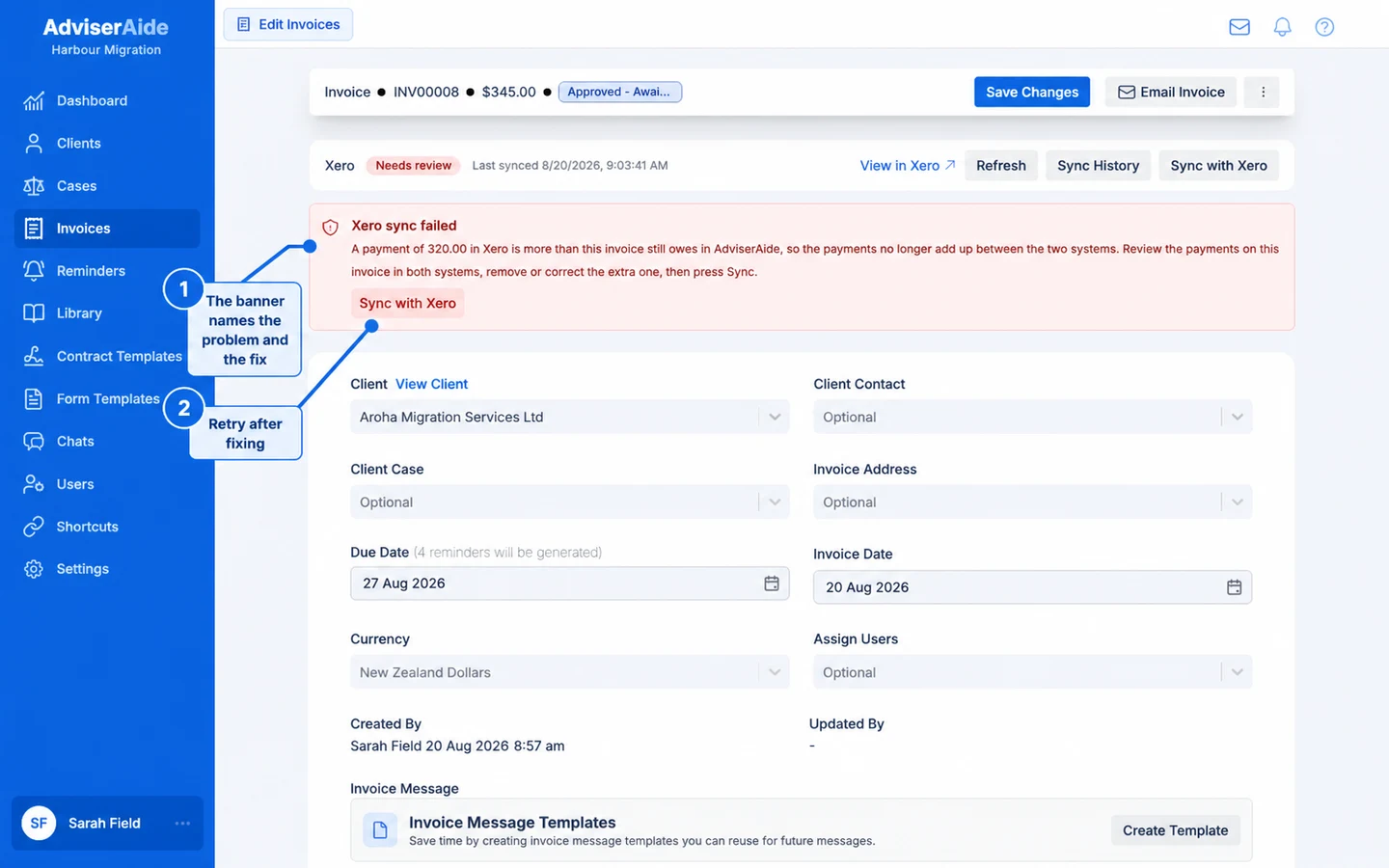Expand the Client dropdown for Aroha Migration
The width and height of the screenshot is (1389, 868).
pyautogui.click(x=570, y=417)
